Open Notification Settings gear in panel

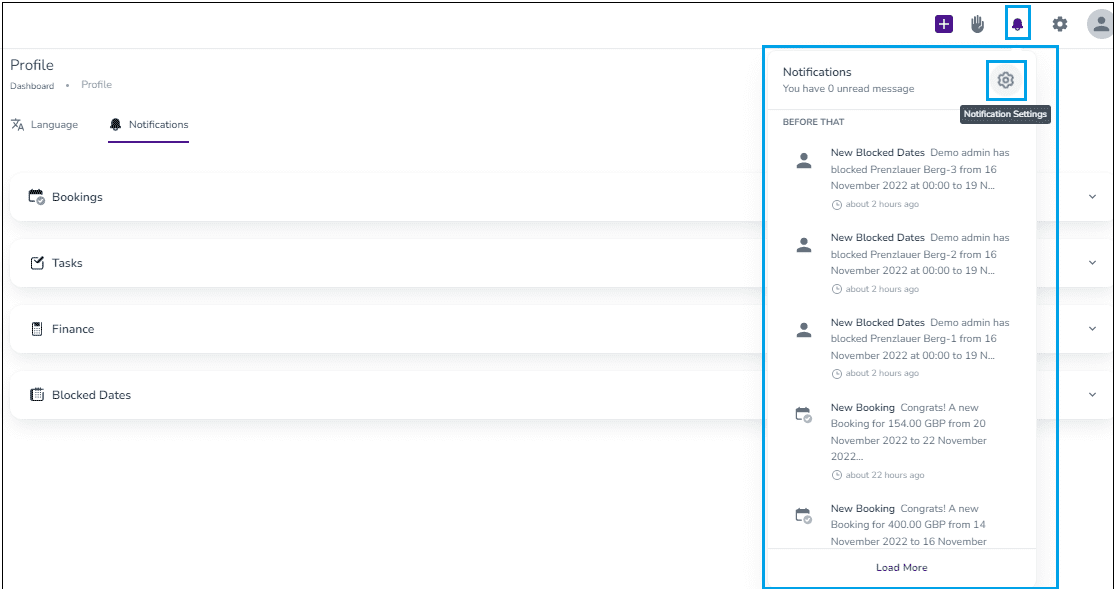click(1005, 80)
